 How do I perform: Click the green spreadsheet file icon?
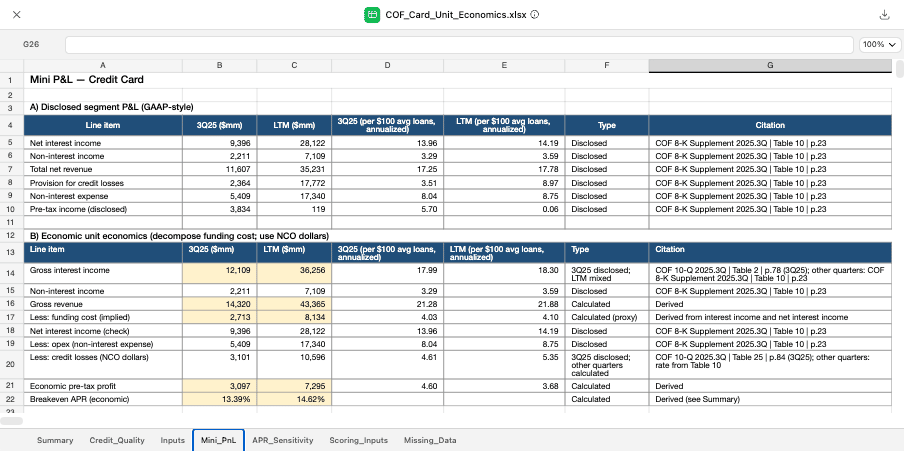(372, 15)
